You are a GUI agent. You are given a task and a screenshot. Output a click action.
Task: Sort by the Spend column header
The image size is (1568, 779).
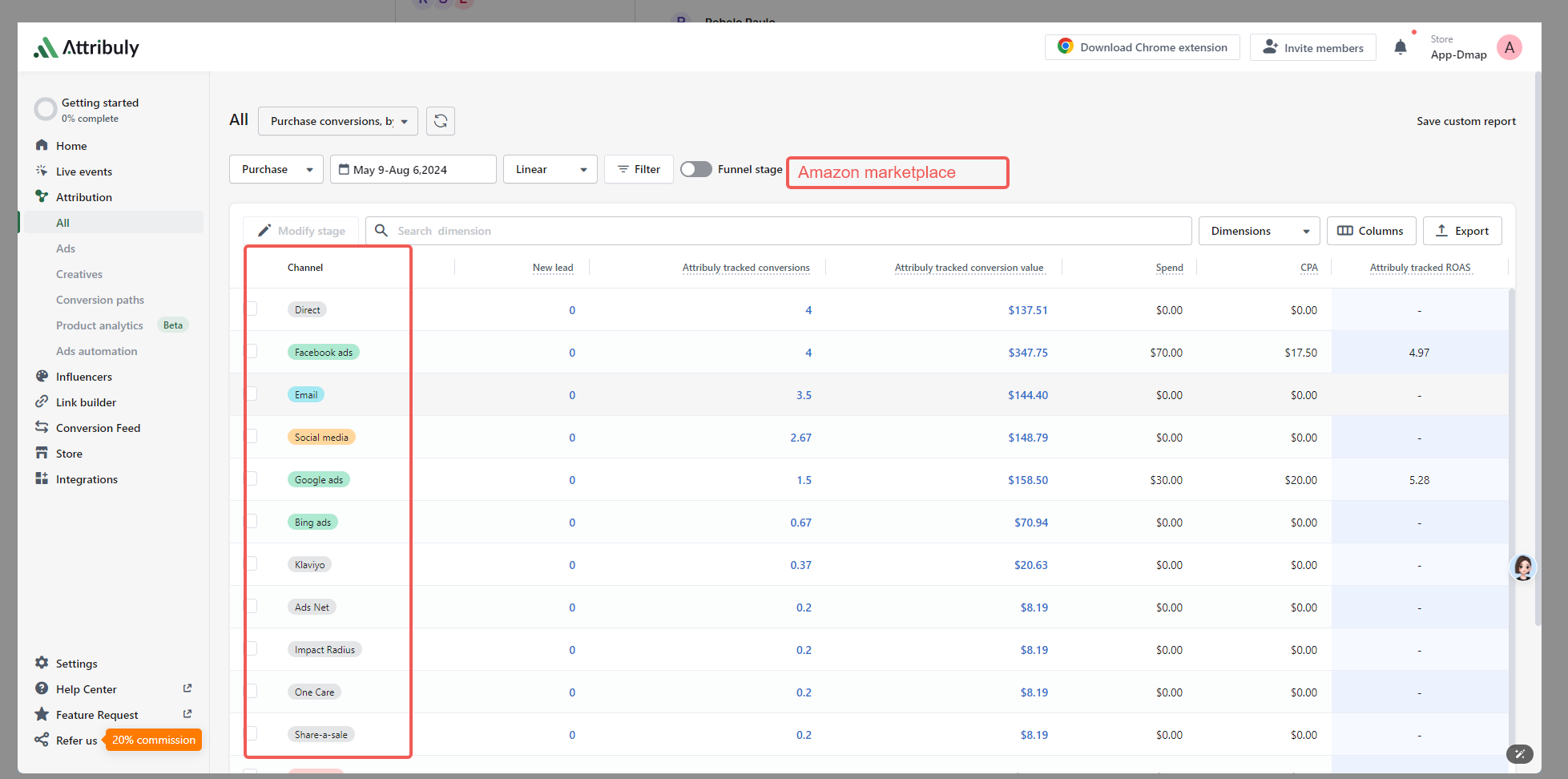point(1169,268)
